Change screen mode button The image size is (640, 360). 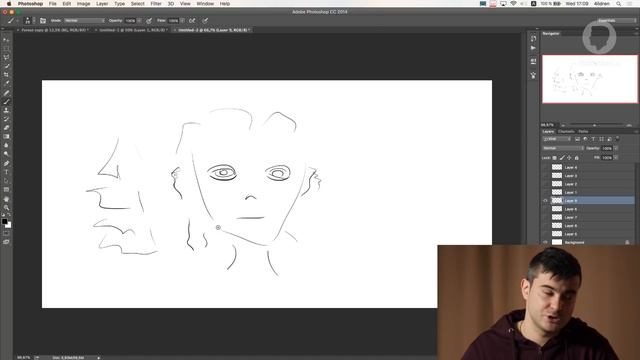[6, 242]
